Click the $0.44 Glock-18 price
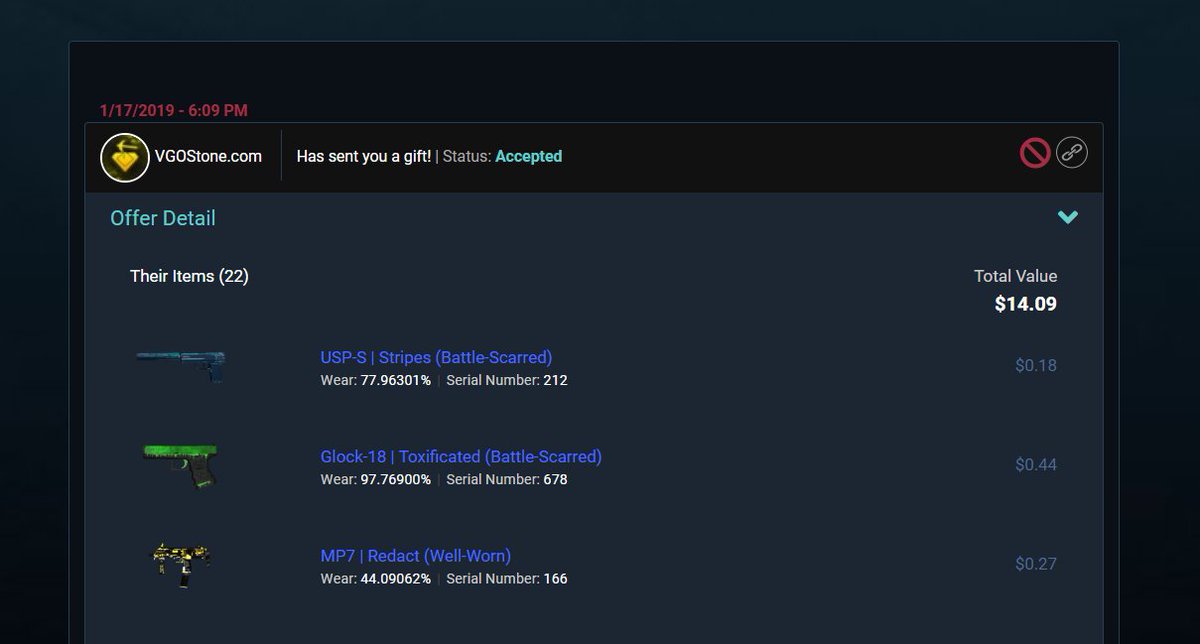 pos(1036,464)
